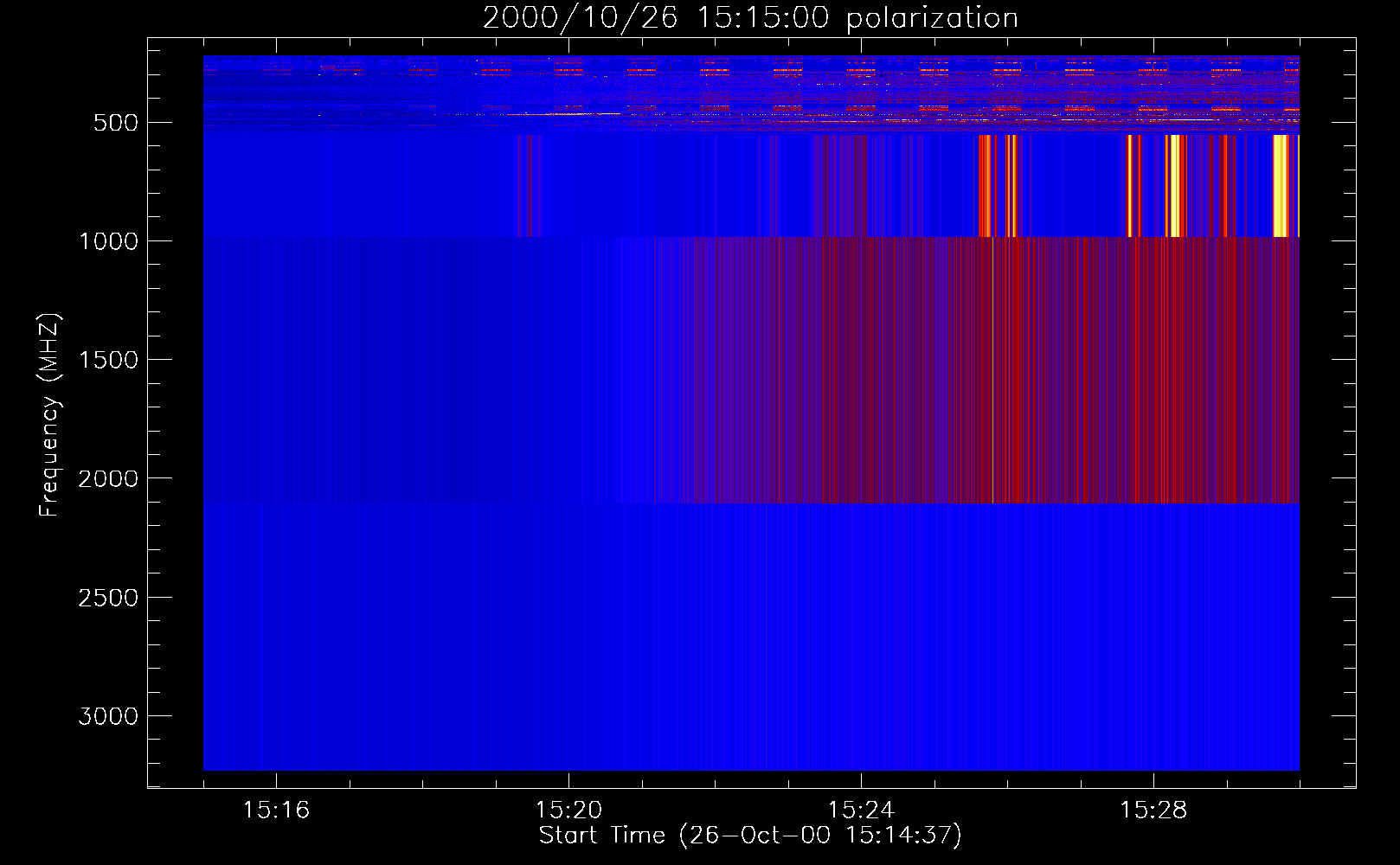Click the plot title "2000/10/26 15:15:00 polarization"

point(750,18)
